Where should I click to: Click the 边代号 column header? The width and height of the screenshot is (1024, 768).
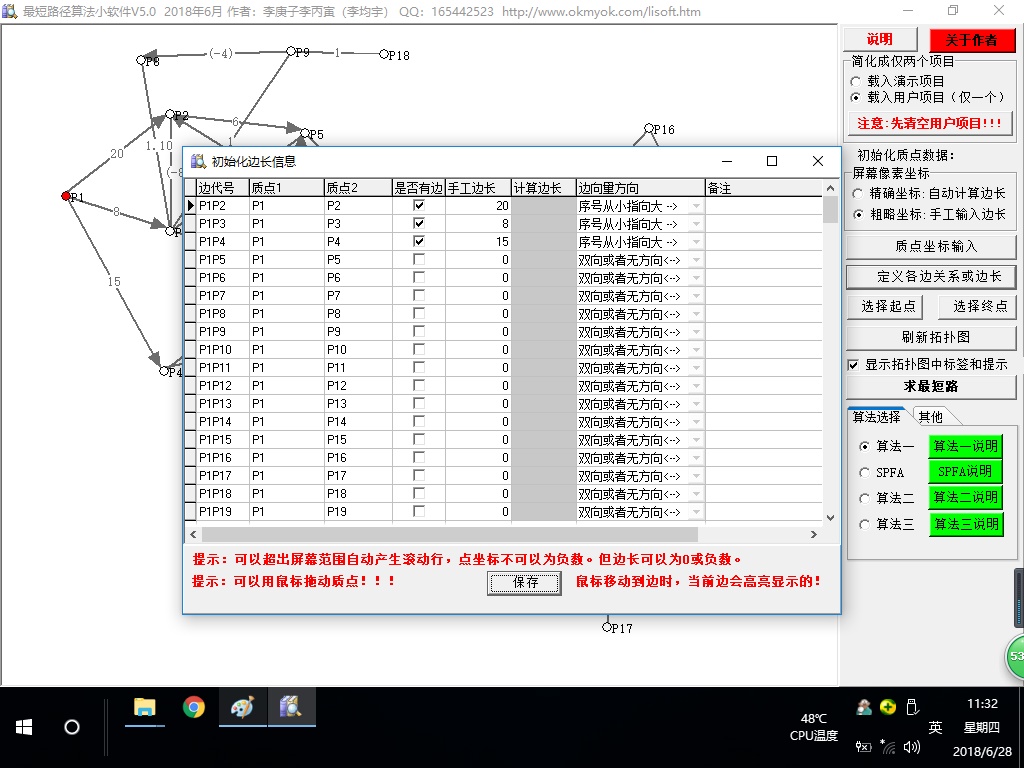tap(222, 188)
